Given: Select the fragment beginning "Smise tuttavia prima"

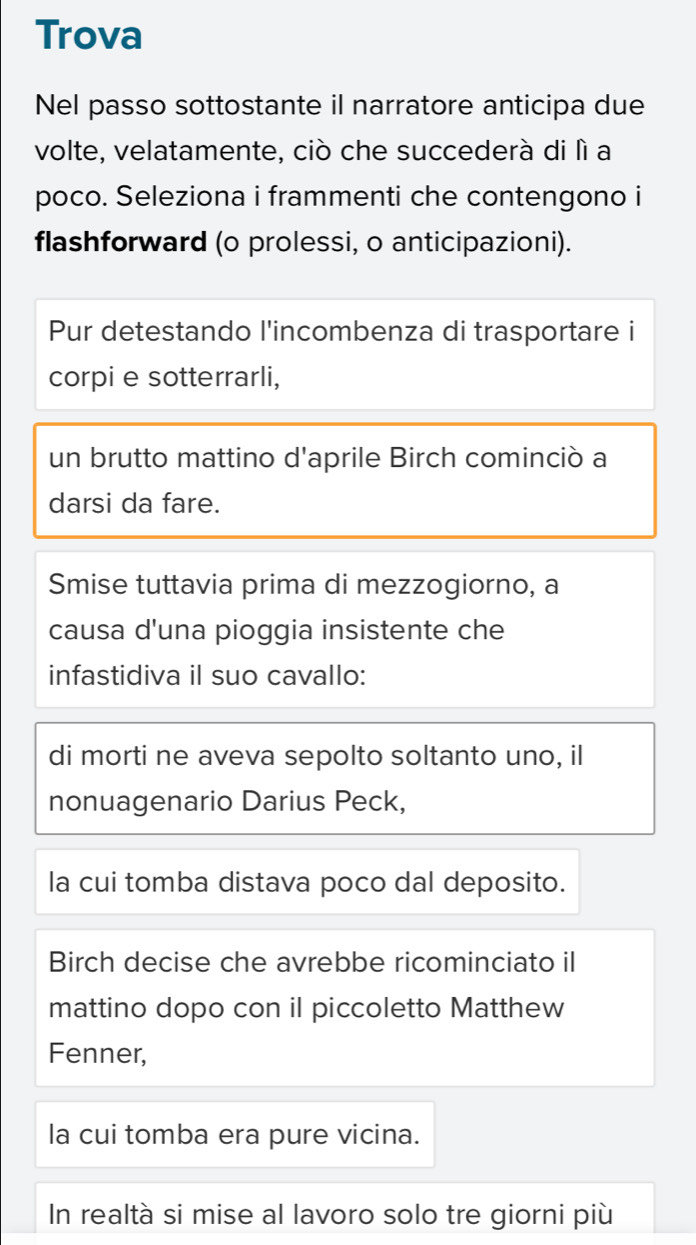Looking at the screenshot, I should [x=345, y=629].
